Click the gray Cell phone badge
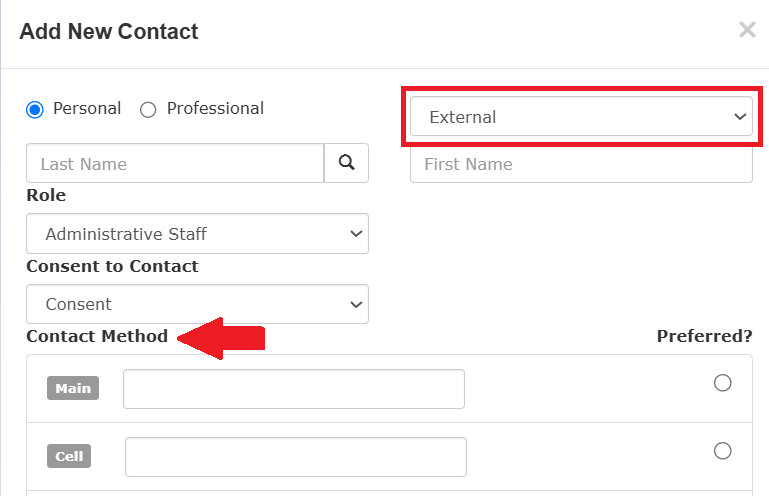Image resolution: width=769 pixels, height=496 pixels. coord(69,456)
